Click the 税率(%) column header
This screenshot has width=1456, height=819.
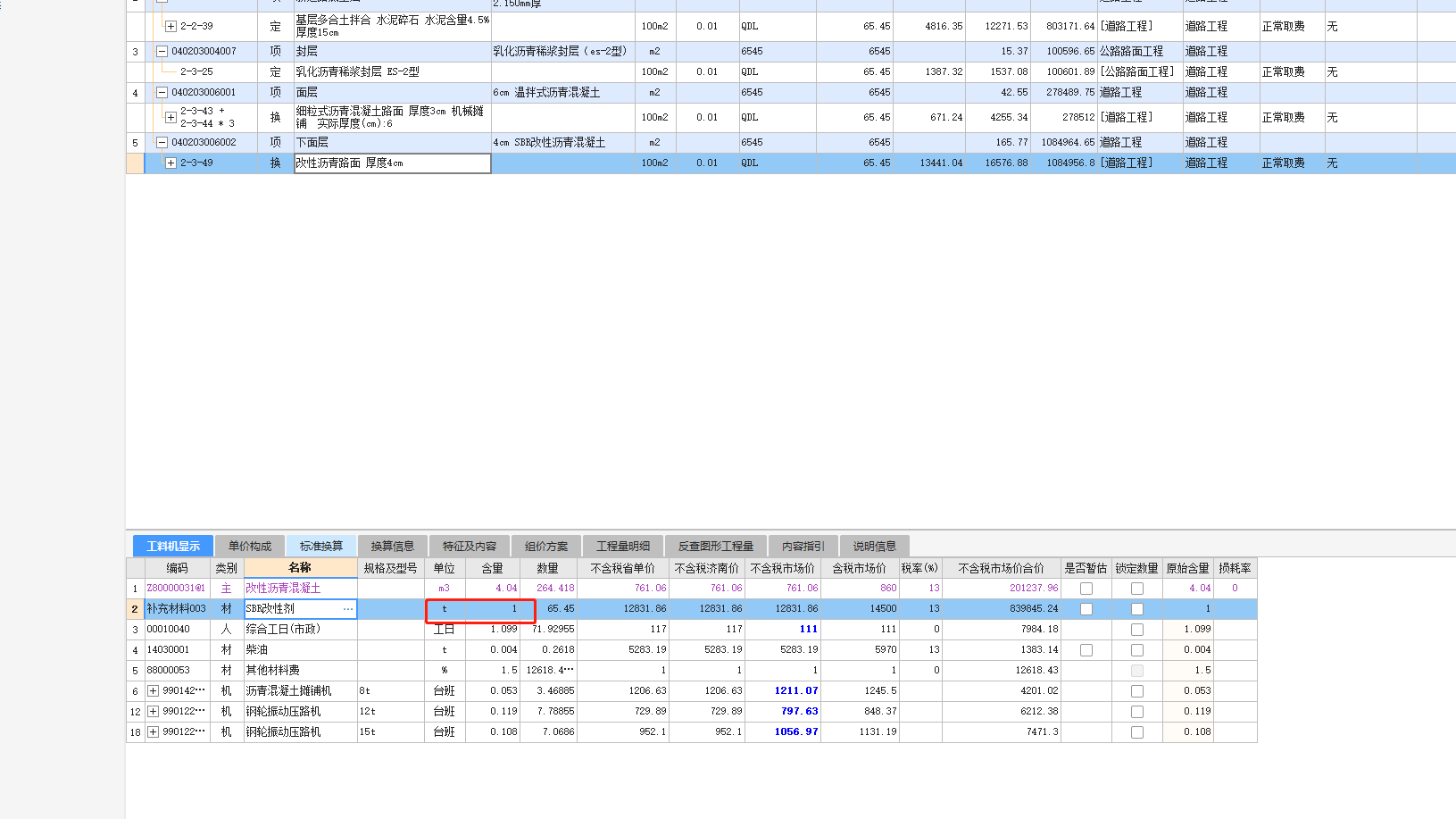[x=919, y=568]
